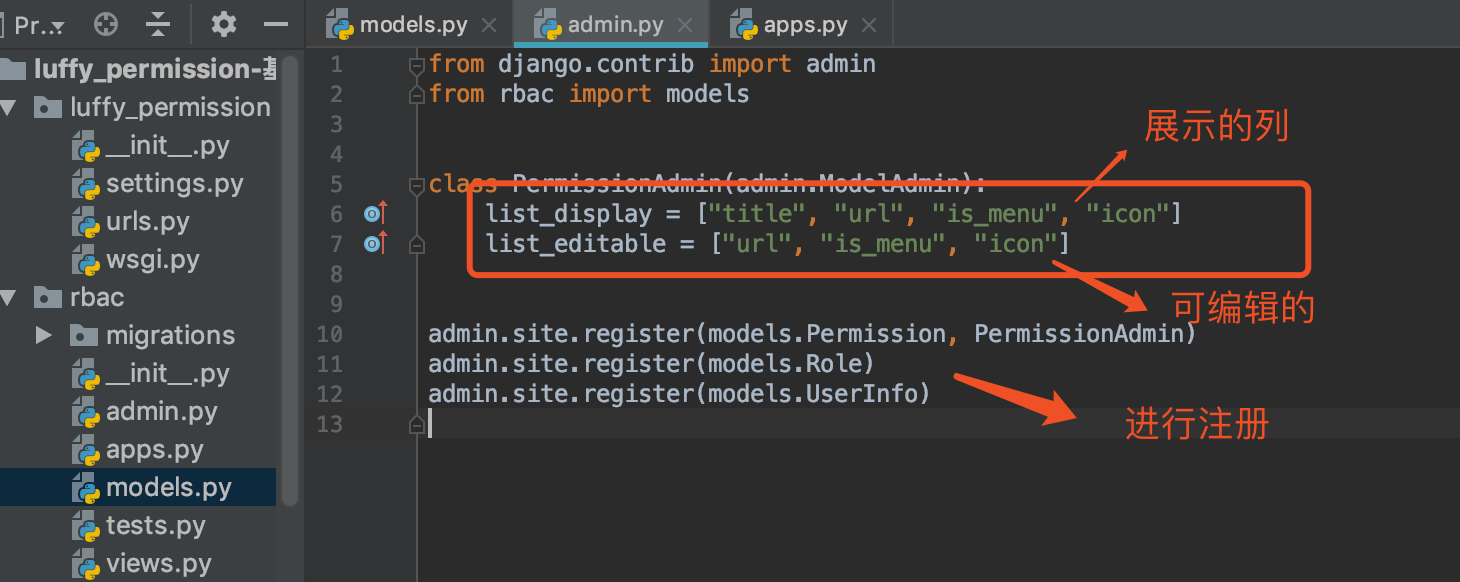Switch to the apps.py tab

804,25
